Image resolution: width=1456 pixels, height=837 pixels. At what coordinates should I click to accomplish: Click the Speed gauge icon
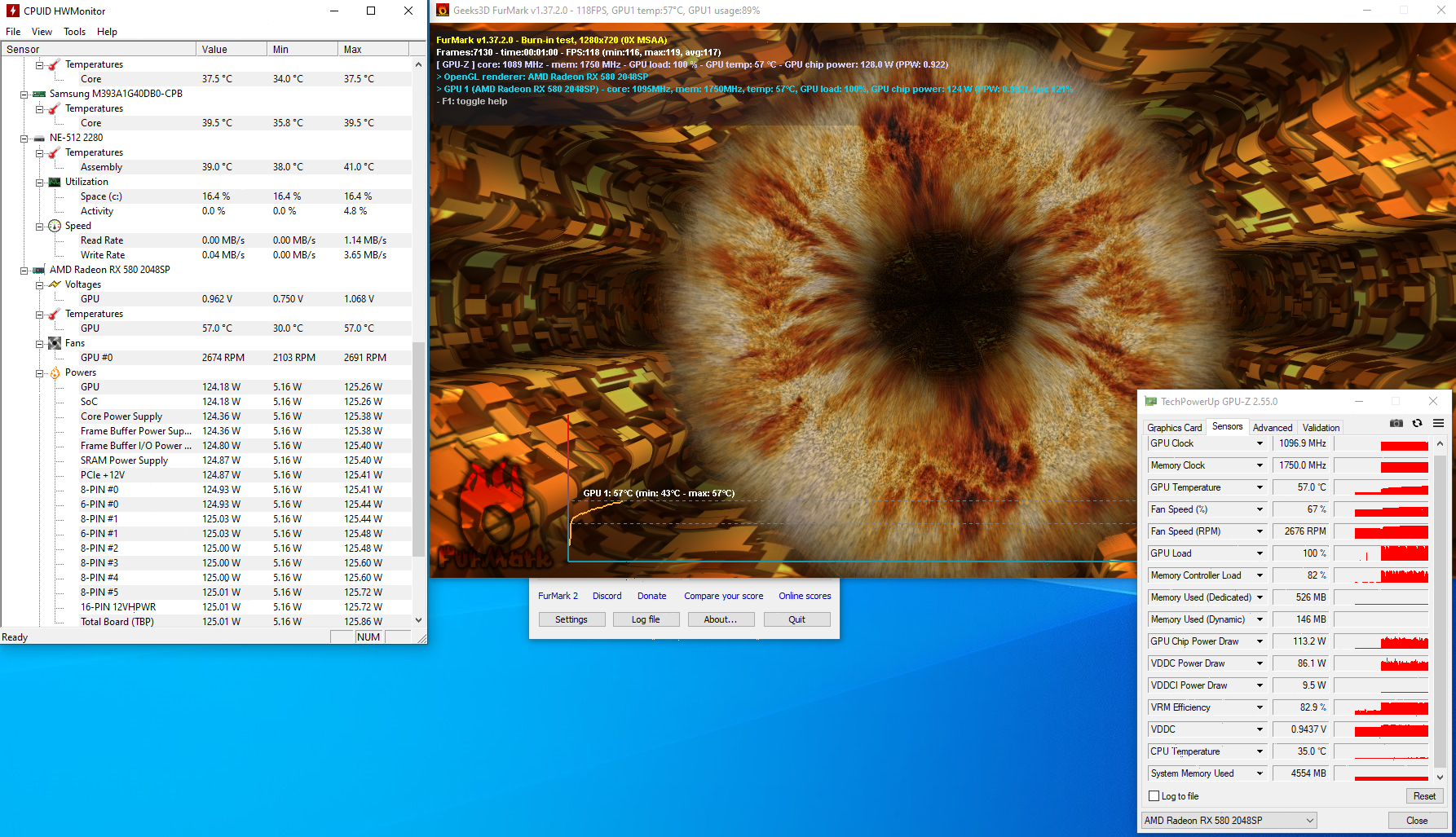[55, 226]
